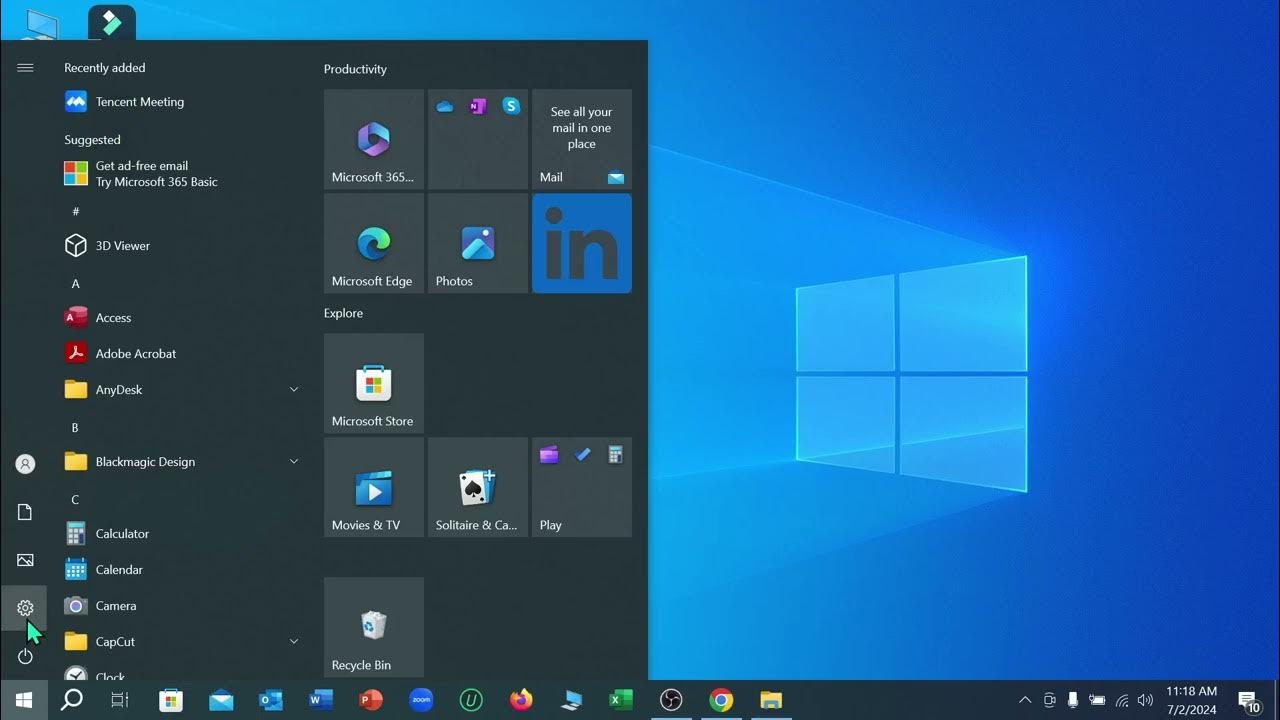This screenshot has height=720, width=1280.
Task: Expand the CapCut folder chevron
Action: [294, 642]
